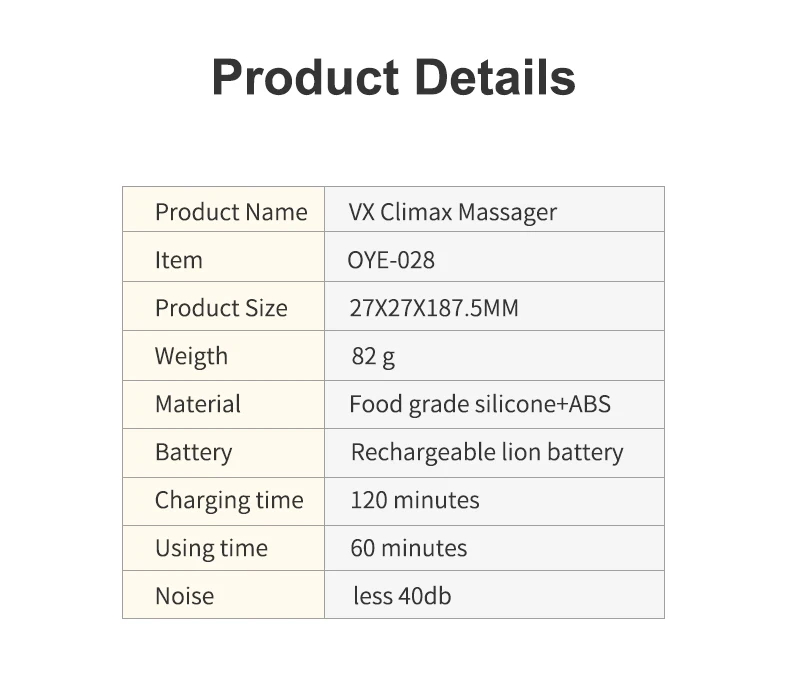Click the "60 minutes" usage value
The height and width of the screenshot is (684, 790).
click(x=409, y=548)
